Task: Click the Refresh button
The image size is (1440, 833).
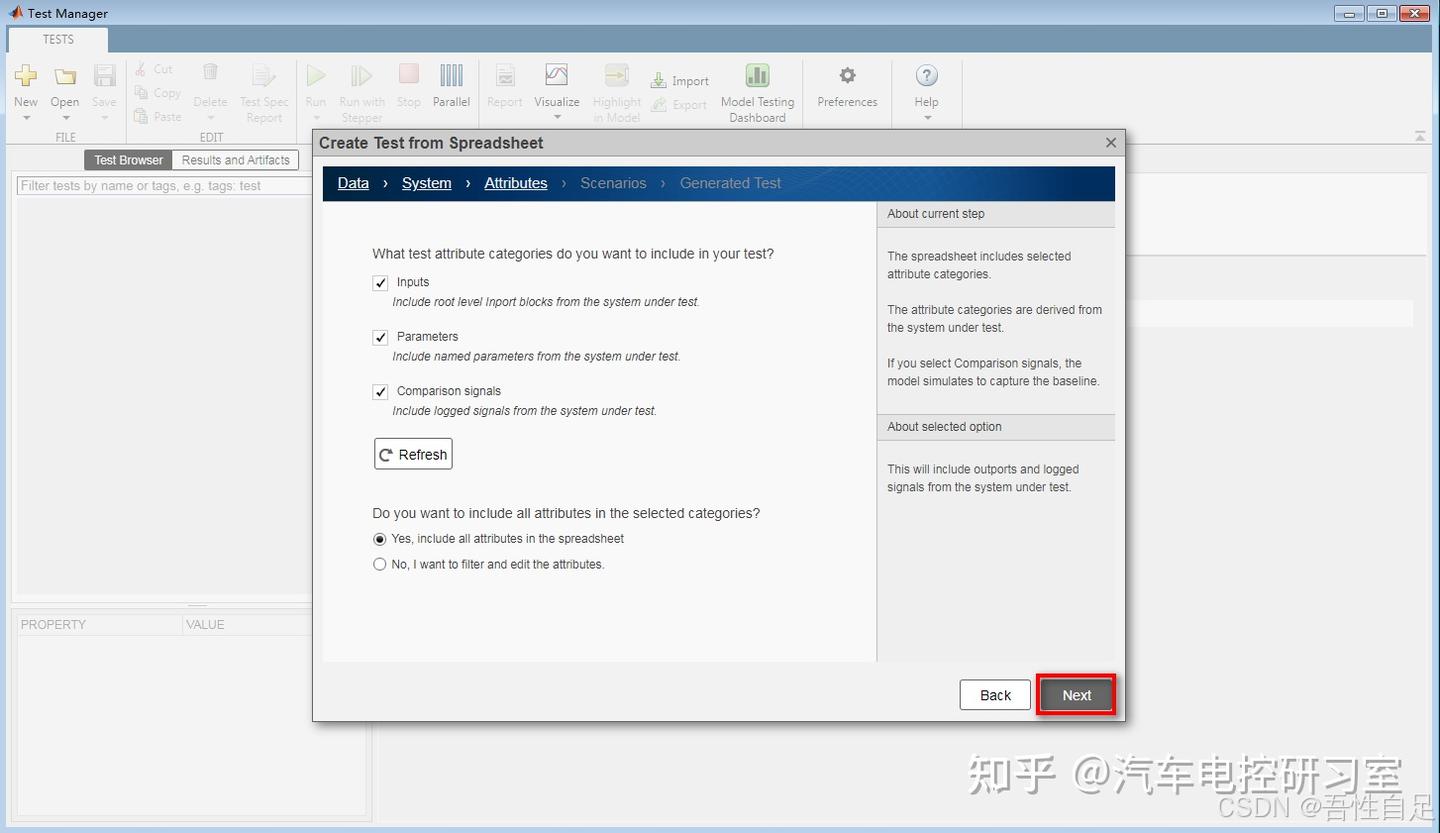Action: (x=412, y=453)
